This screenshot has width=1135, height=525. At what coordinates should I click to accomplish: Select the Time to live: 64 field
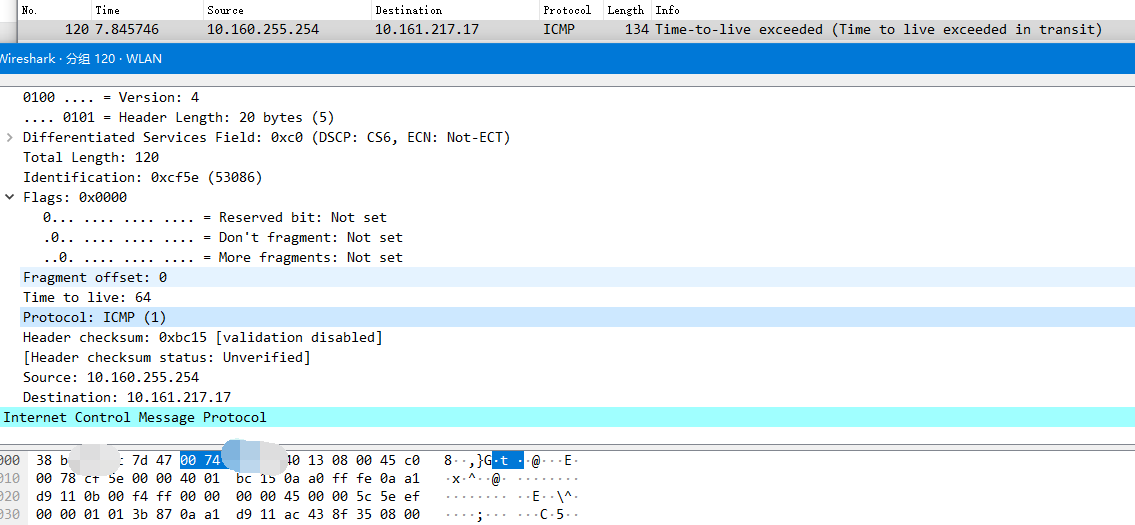tap(87, 297)
